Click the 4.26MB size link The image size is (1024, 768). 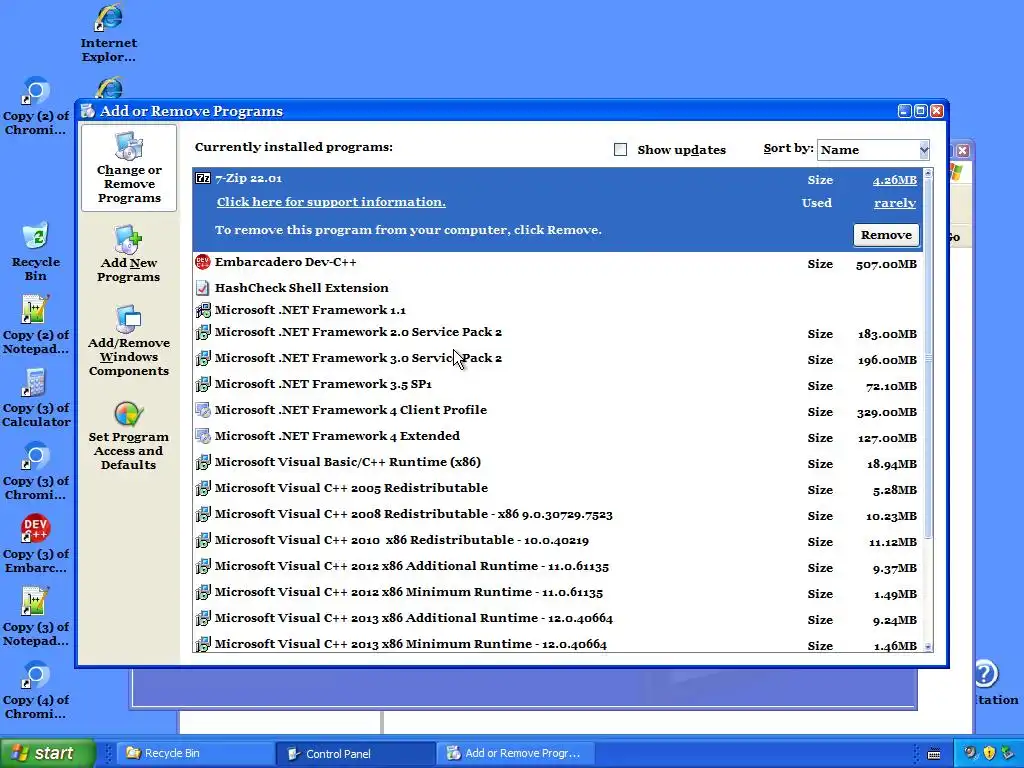pos(895,180)
